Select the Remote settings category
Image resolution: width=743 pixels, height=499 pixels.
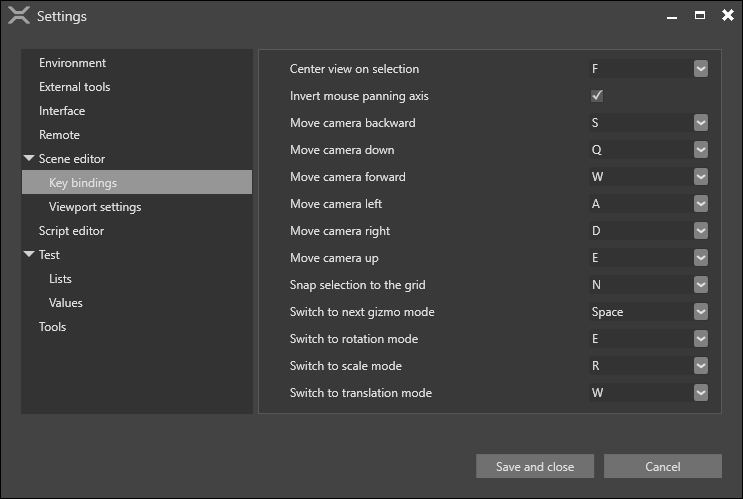[x=59, y=135]
